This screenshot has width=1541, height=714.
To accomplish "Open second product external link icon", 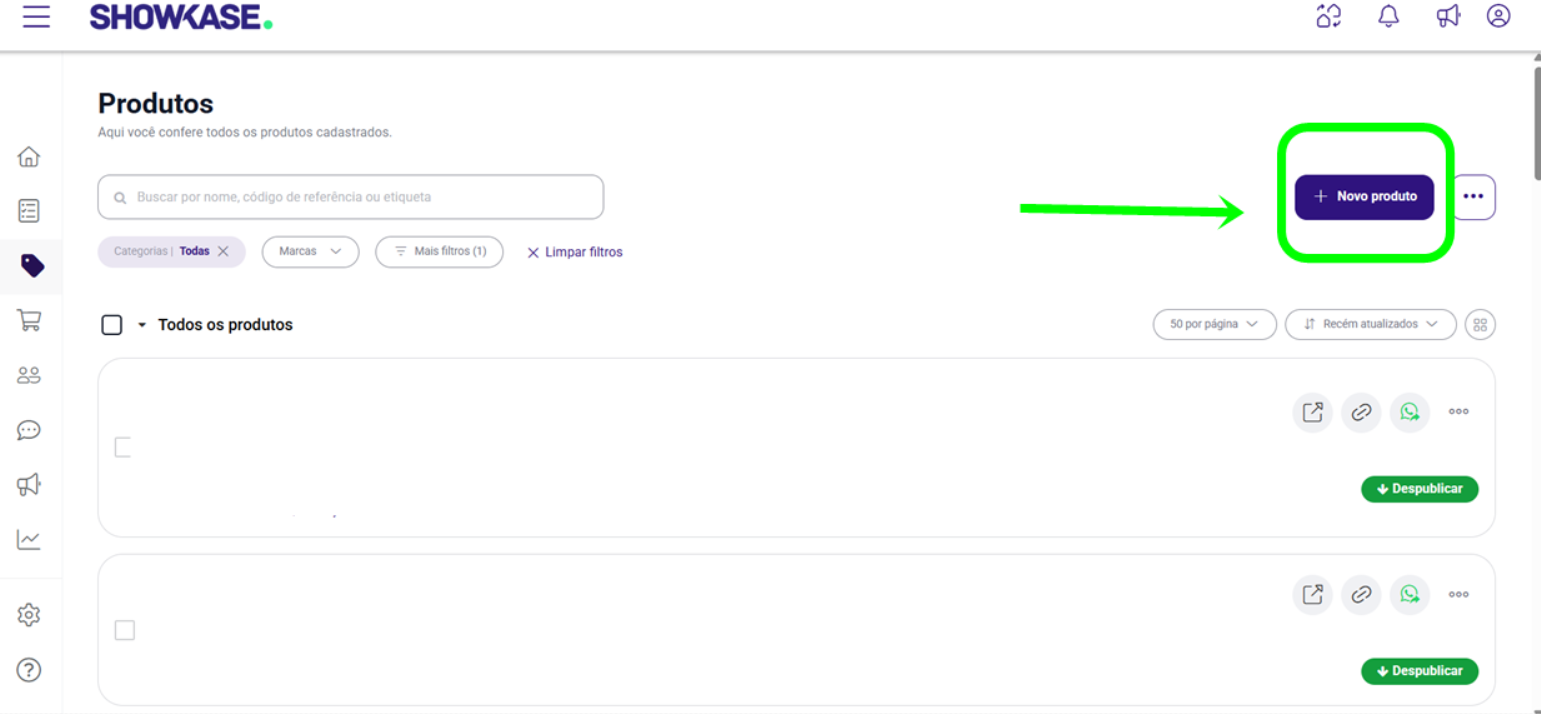I will (x=1312, y=595).
